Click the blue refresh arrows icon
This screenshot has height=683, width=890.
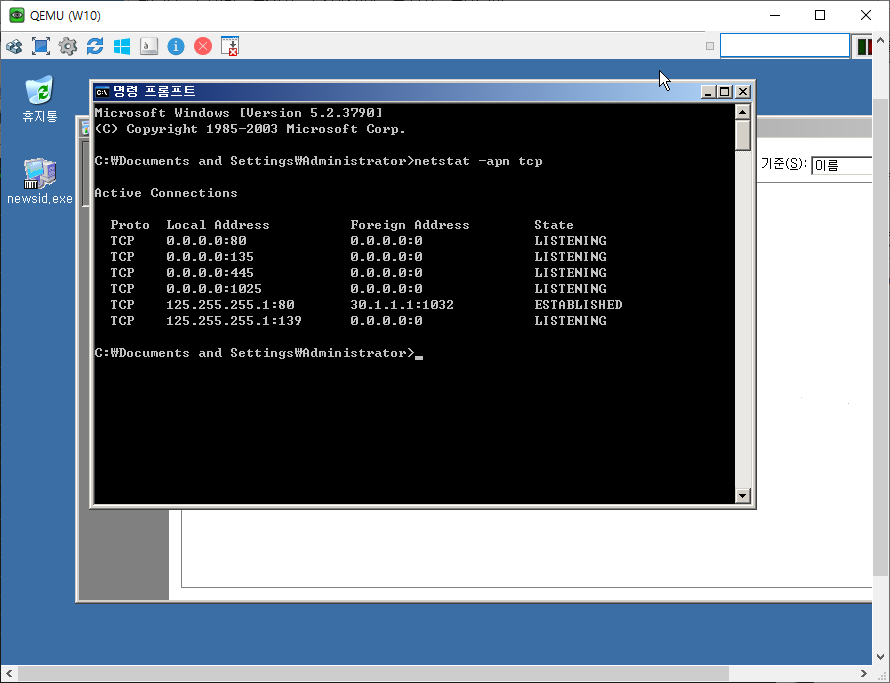[95, 46]
